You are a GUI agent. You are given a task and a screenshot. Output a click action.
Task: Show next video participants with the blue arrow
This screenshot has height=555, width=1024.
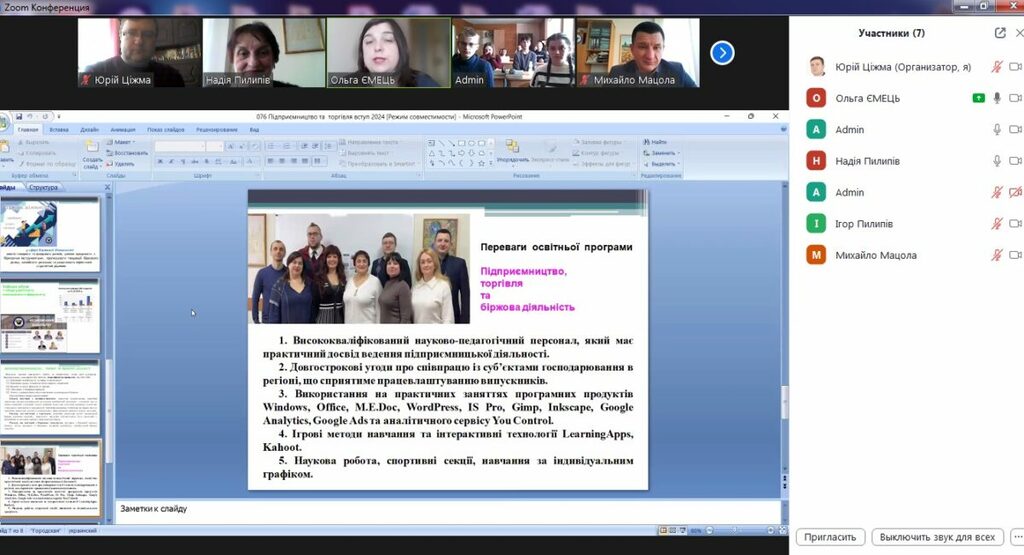[x=722, y=52]
